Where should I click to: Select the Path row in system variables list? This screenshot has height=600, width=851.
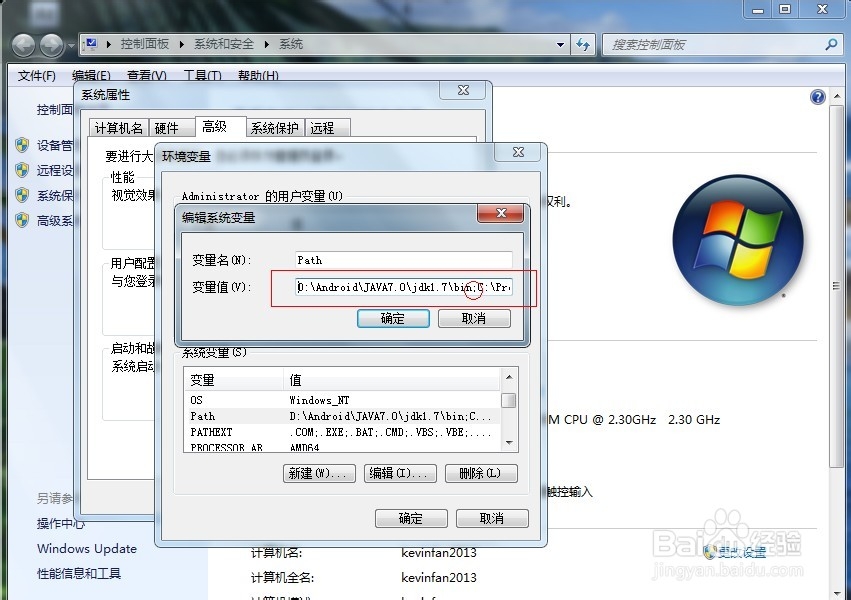pos(342,416)
